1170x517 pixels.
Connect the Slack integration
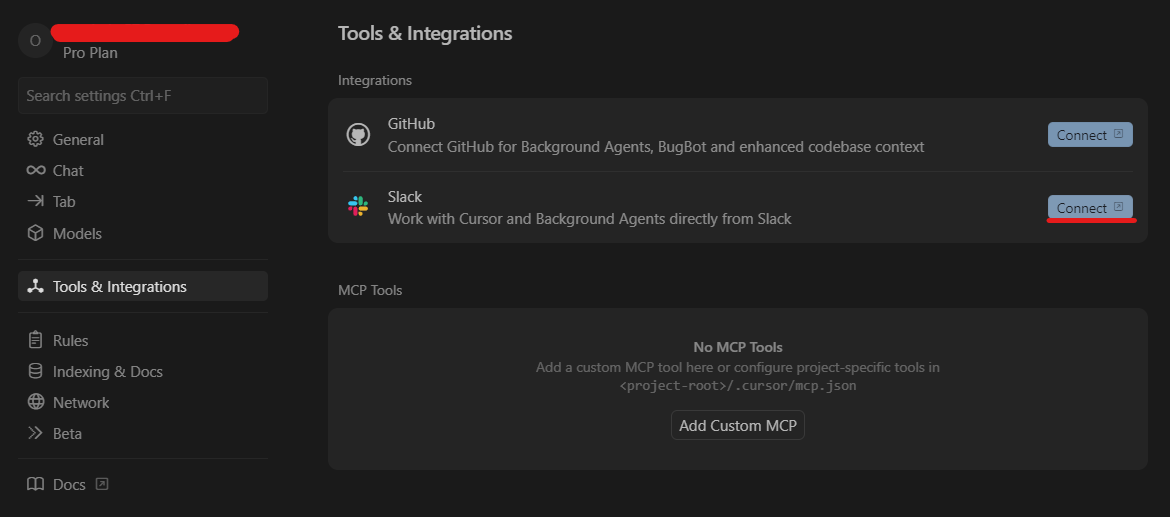(1090, 207)
